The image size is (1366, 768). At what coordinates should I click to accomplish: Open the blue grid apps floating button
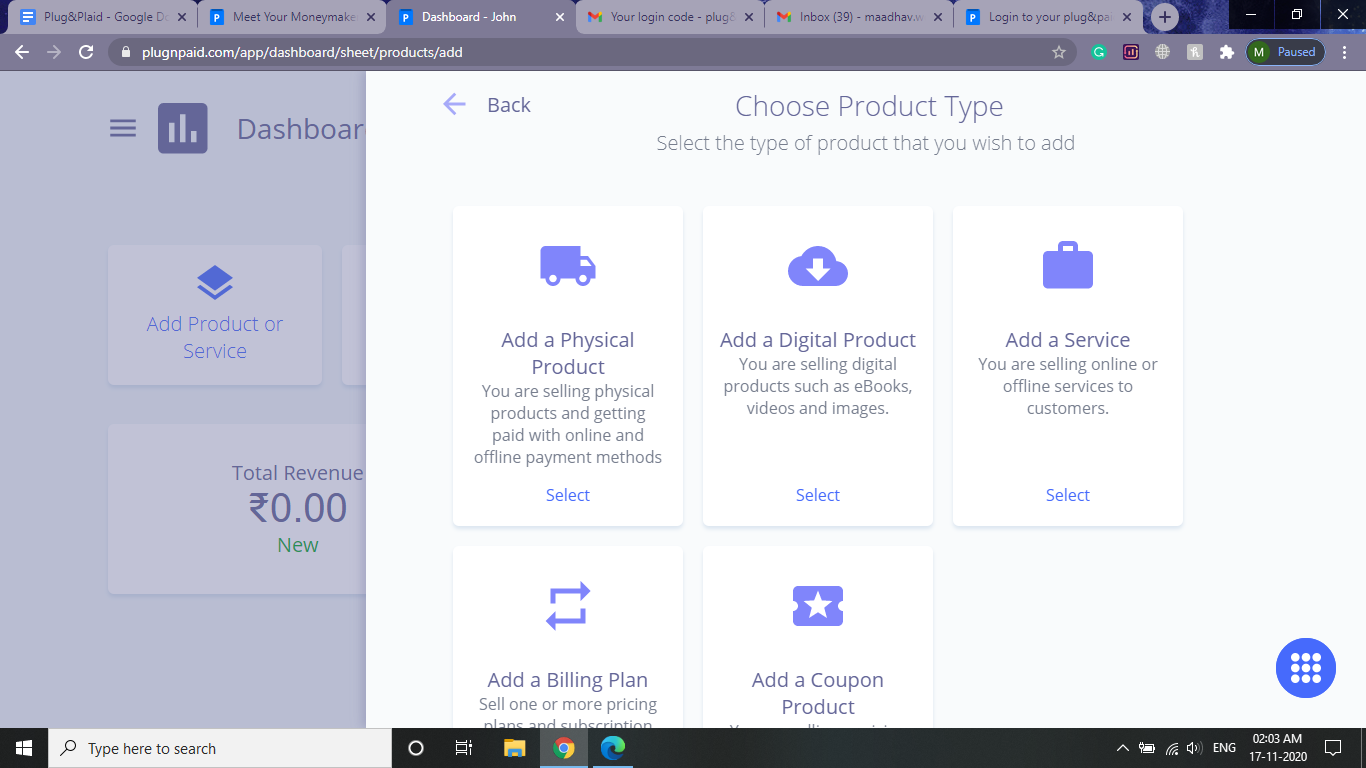click(x=1306, y=668)
